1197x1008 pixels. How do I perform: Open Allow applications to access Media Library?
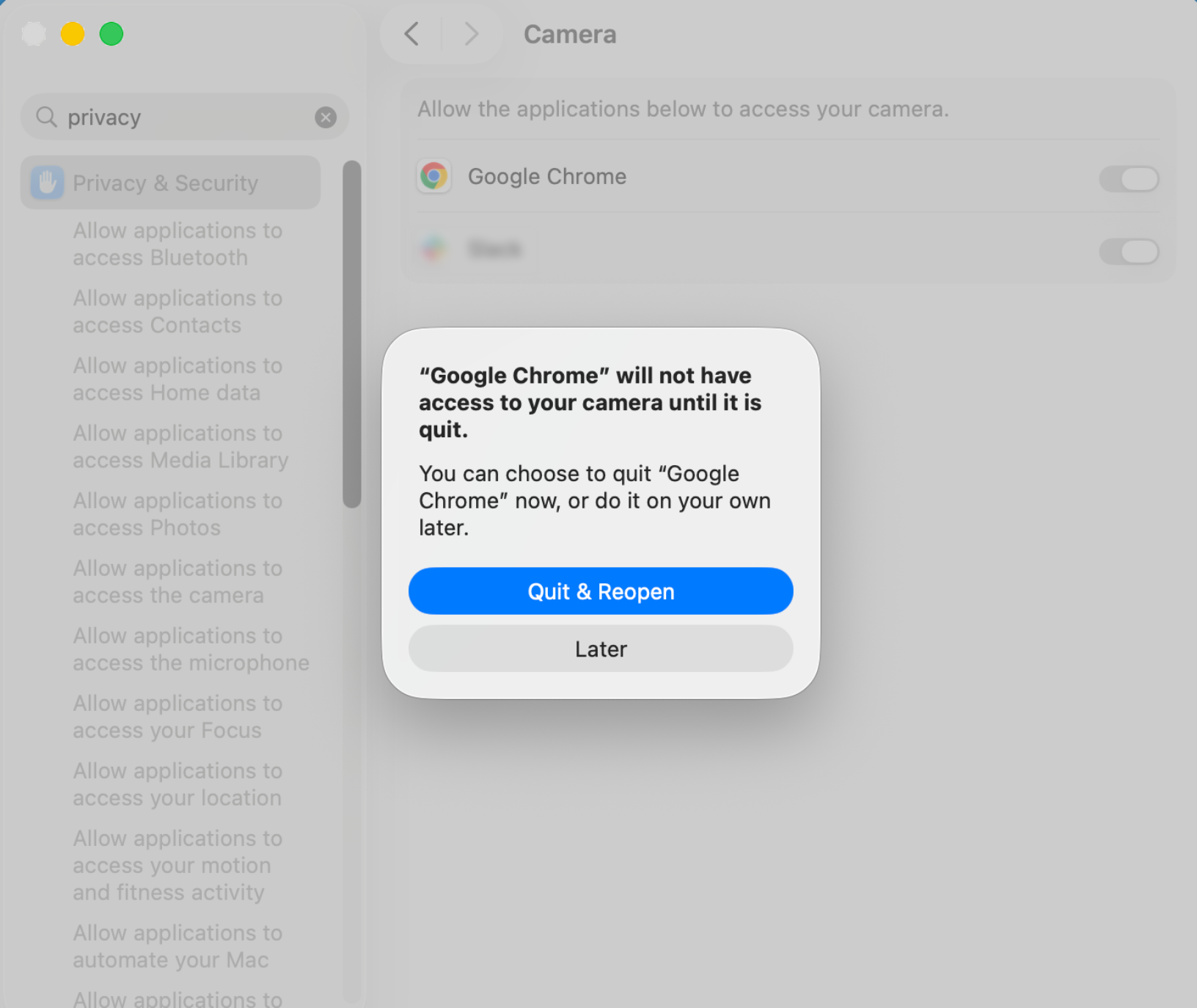180,447
